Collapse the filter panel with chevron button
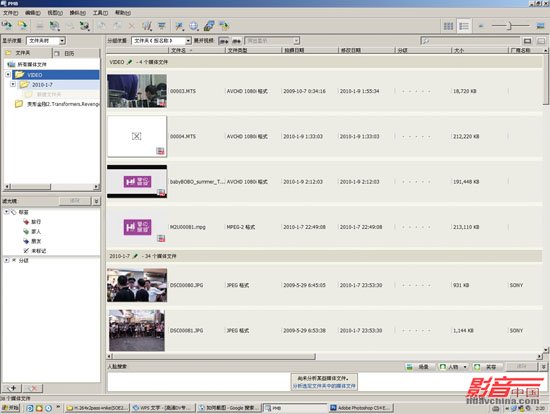This screenshot has height=414, width=550. click(x=96, y=201)
